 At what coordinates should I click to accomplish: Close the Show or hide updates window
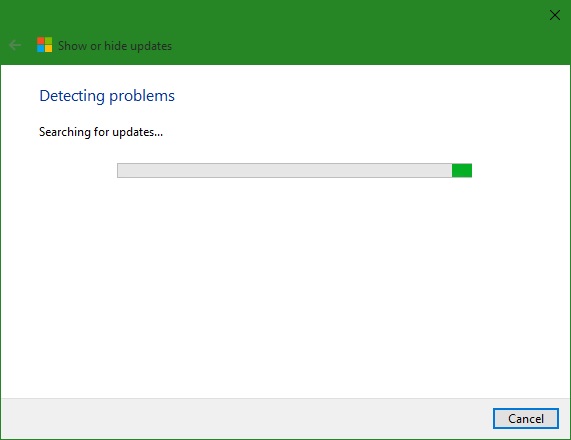pyautogui.click(x=555, y=15)
